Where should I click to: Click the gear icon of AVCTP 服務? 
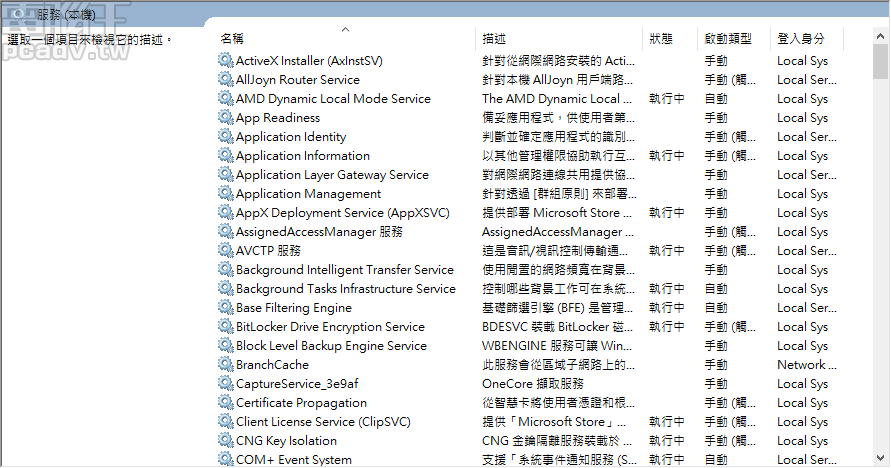(226, 250)
